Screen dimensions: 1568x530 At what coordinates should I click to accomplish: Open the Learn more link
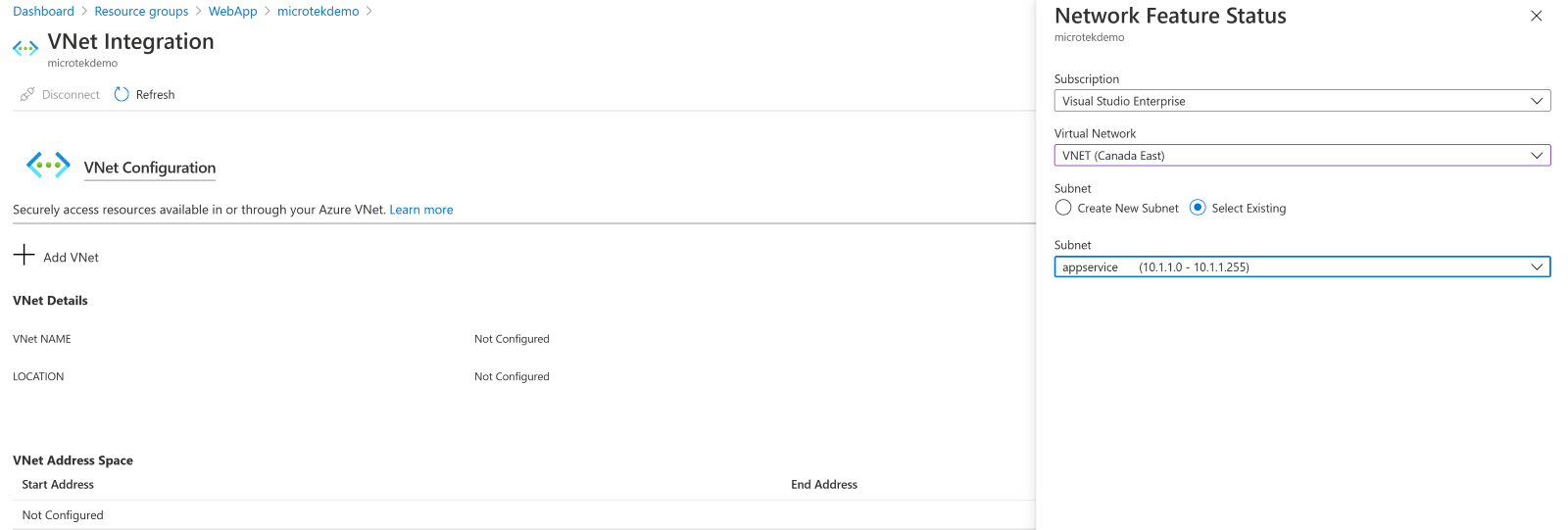(x=421, y=210)
